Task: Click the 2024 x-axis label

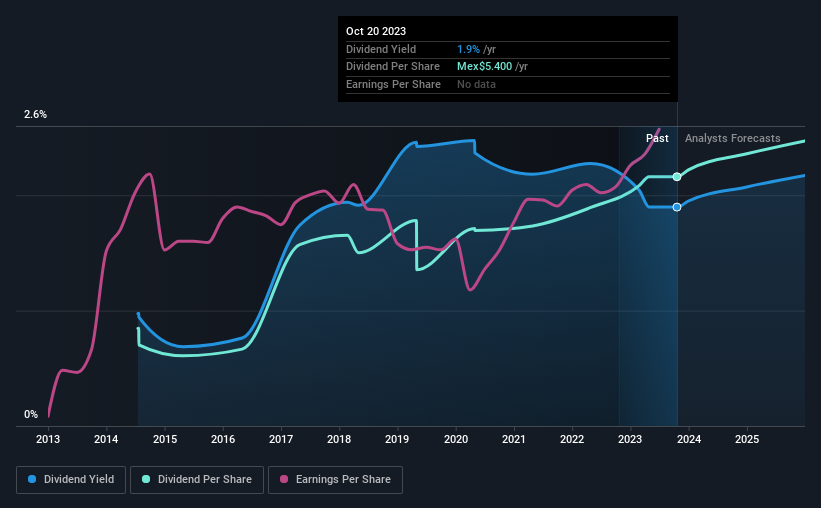Action: point(689,439)
